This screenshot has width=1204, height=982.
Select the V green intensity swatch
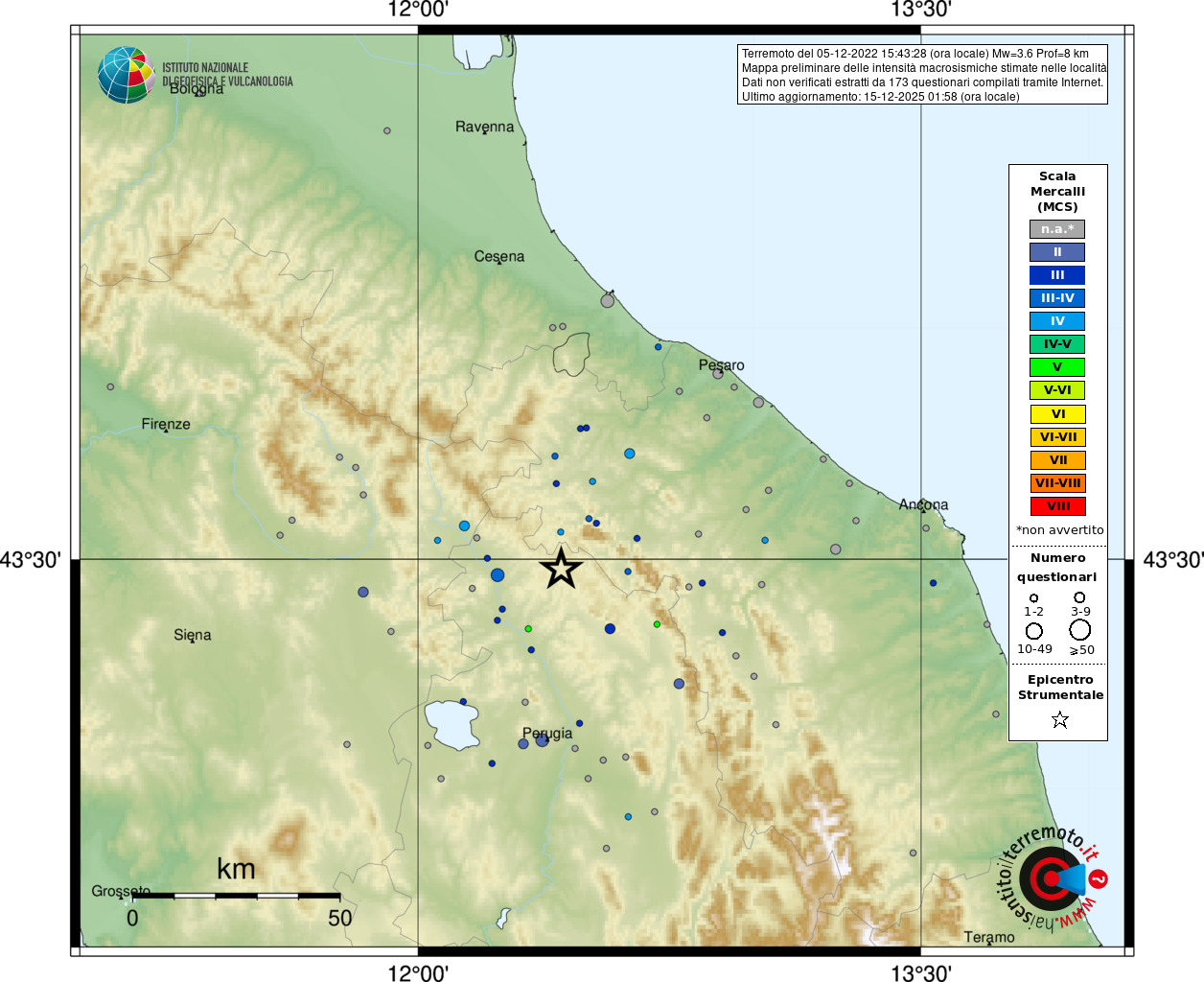pos(1057,367)
